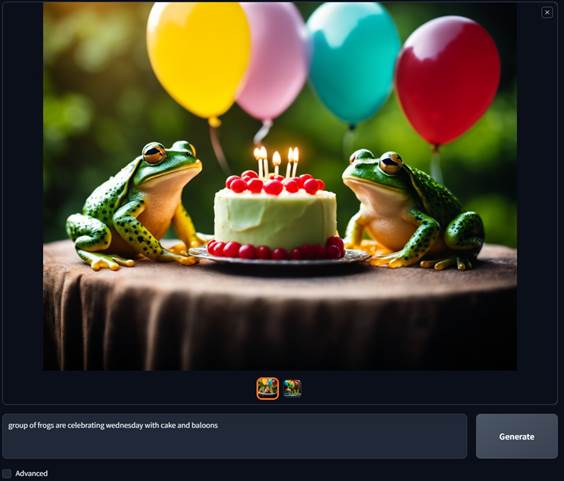Select the second generated image thumbnail

click(x=292, y=389)
